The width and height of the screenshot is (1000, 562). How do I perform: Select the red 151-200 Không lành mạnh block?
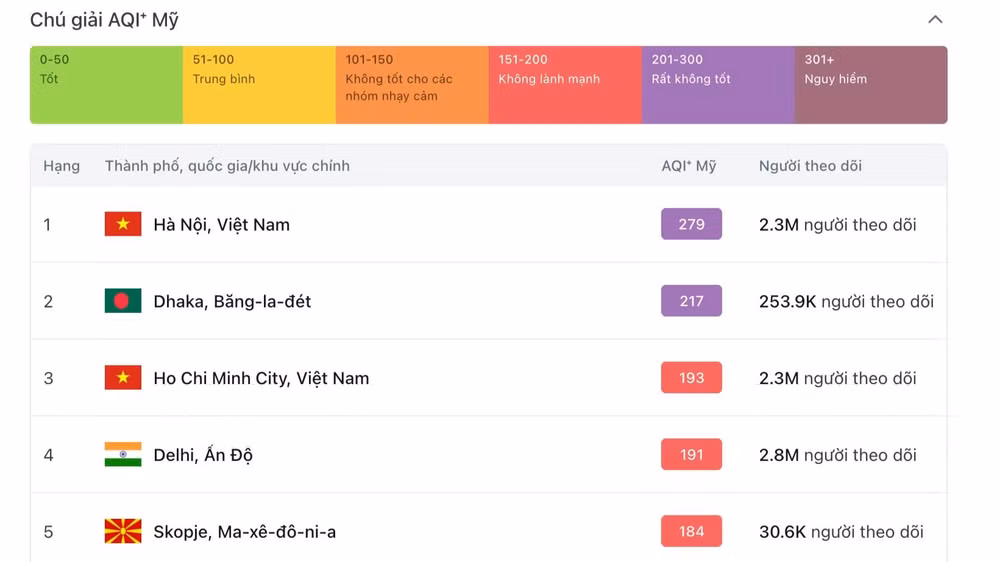(566, 85)
